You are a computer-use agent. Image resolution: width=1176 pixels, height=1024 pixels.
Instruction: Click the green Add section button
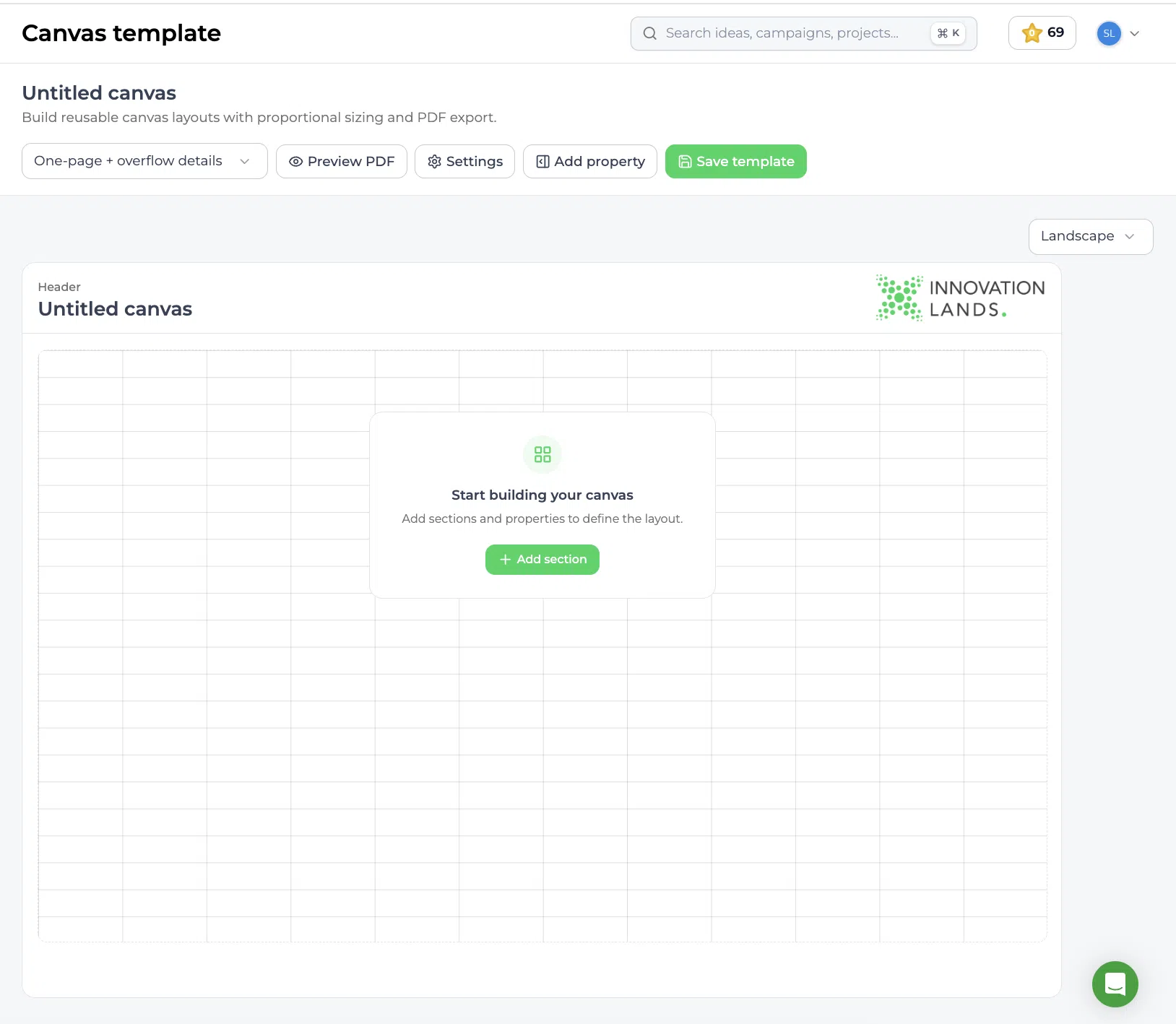click(542, 560)
